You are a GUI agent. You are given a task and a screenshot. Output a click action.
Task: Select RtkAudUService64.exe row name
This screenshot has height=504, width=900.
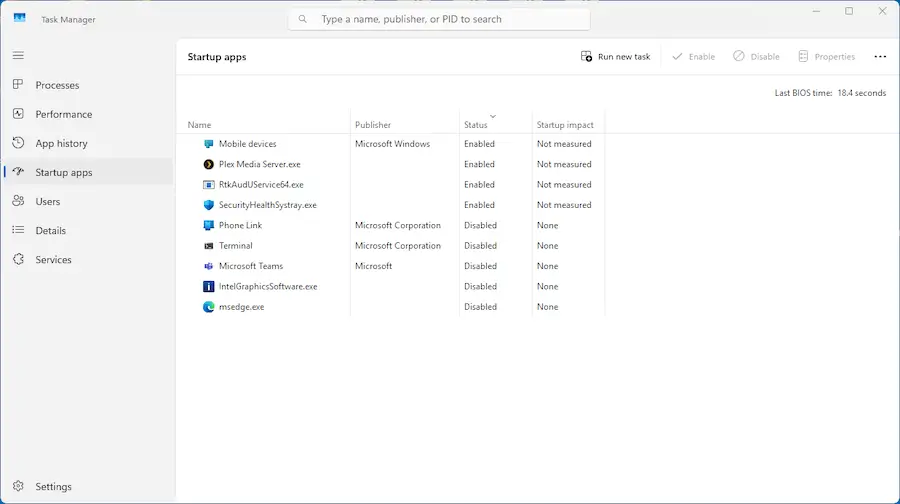coord(261,184)
